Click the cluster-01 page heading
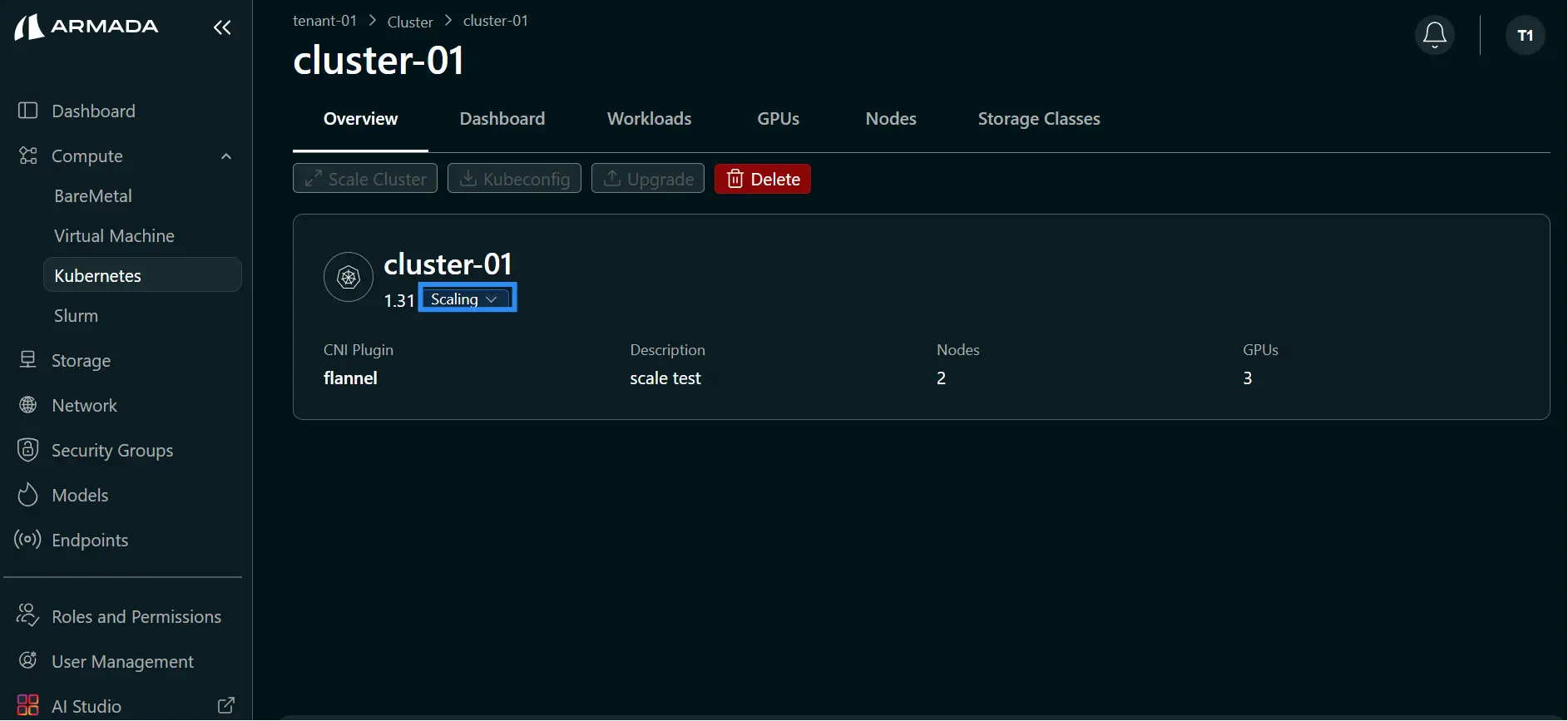This screenshot has width=1568, height=721. tap(378, 61)
